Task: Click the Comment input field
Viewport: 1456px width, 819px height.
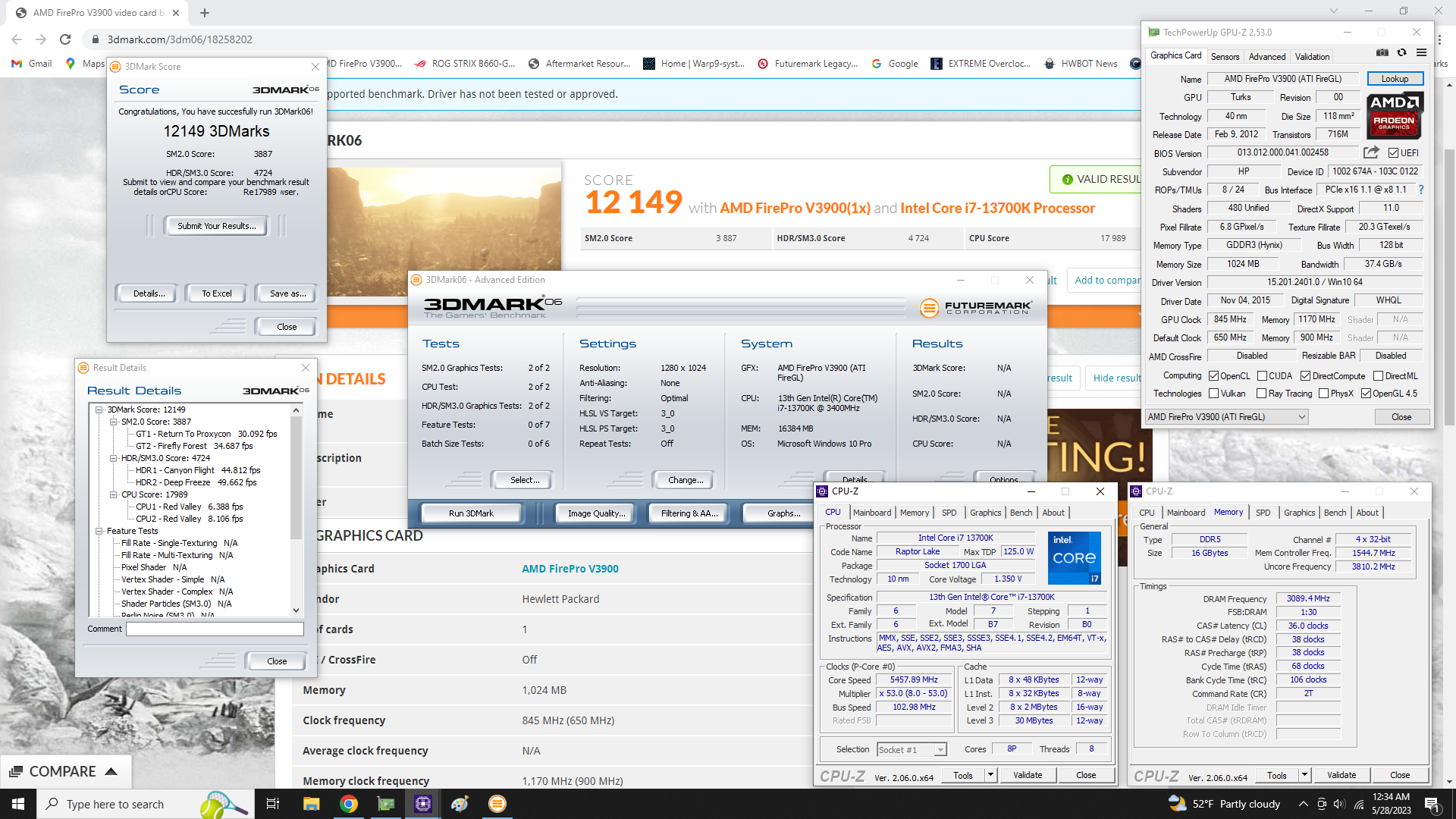Action: (215, 629)
